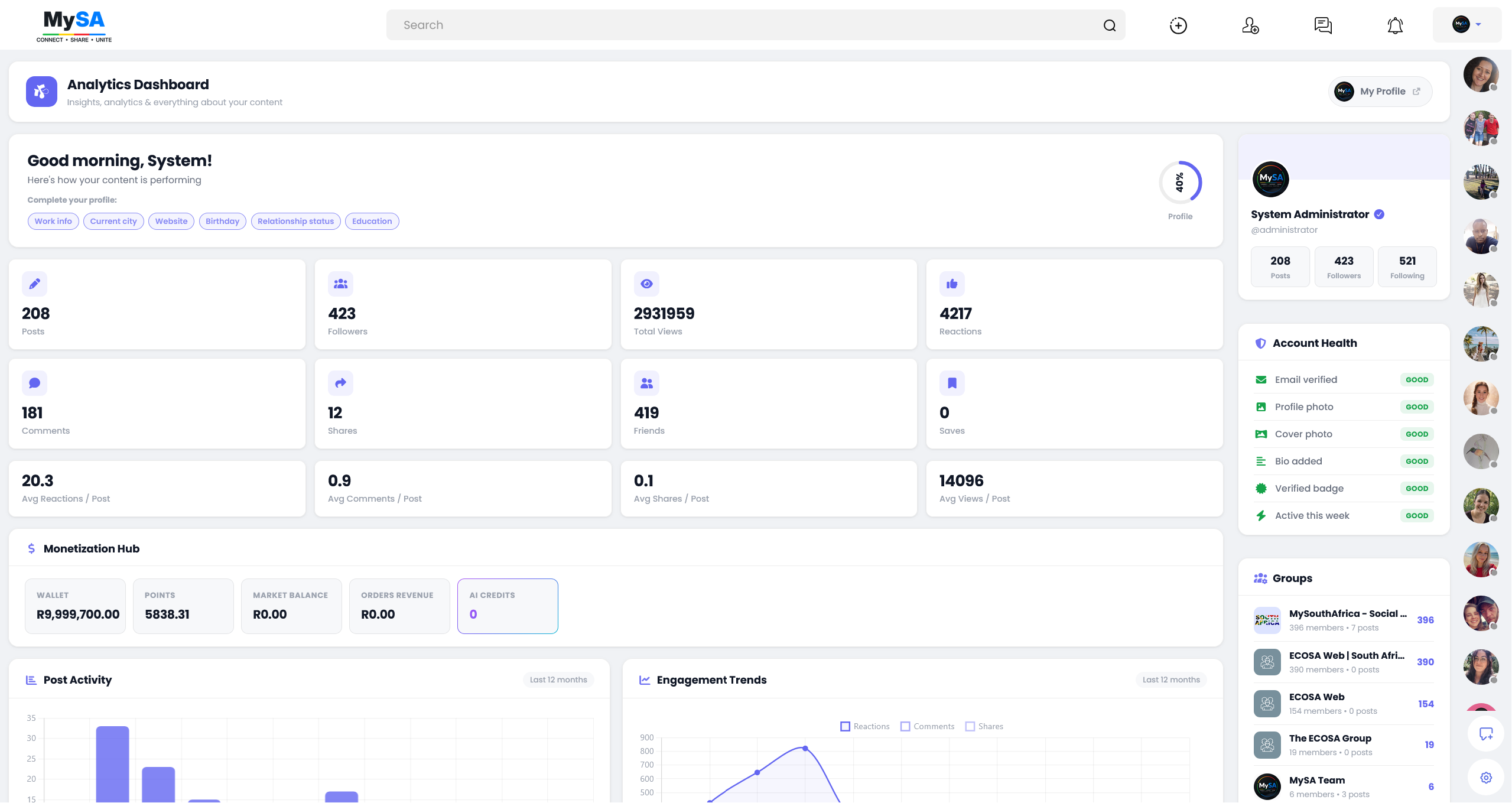Open the create new post plus icon
This screenshot has width=1512, height=803.
[x=1178, y=25]
